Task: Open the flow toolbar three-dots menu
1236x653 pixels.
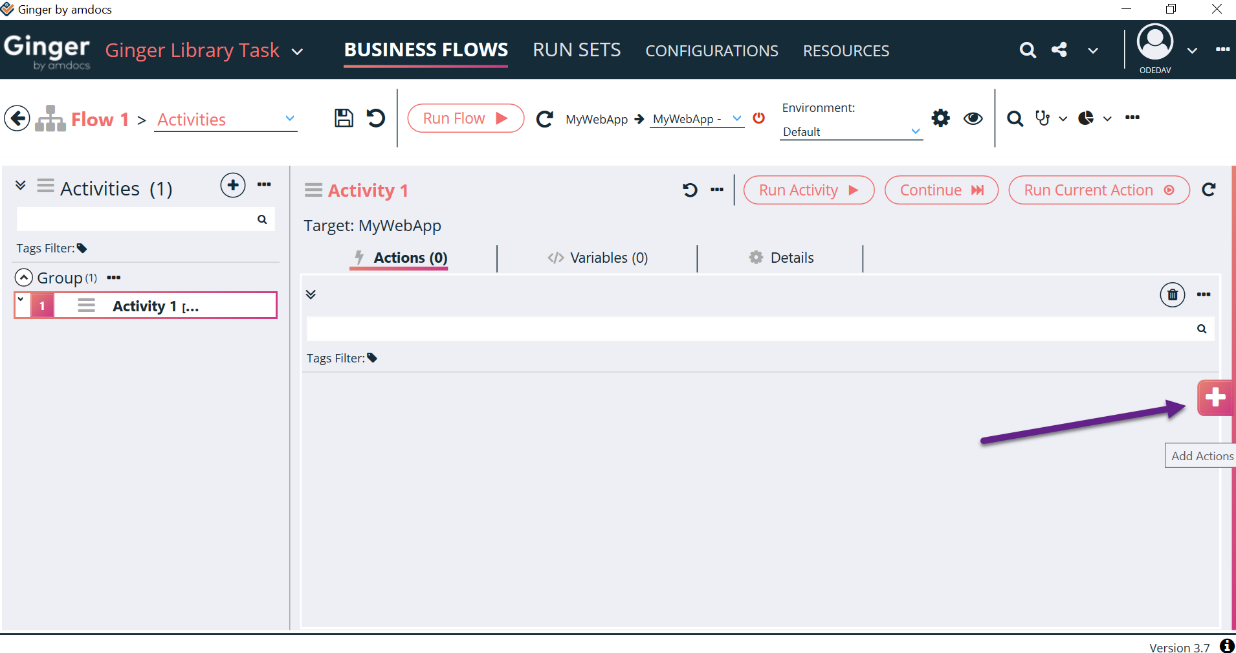Action: pyautogui.click(x=1132, y=117)
